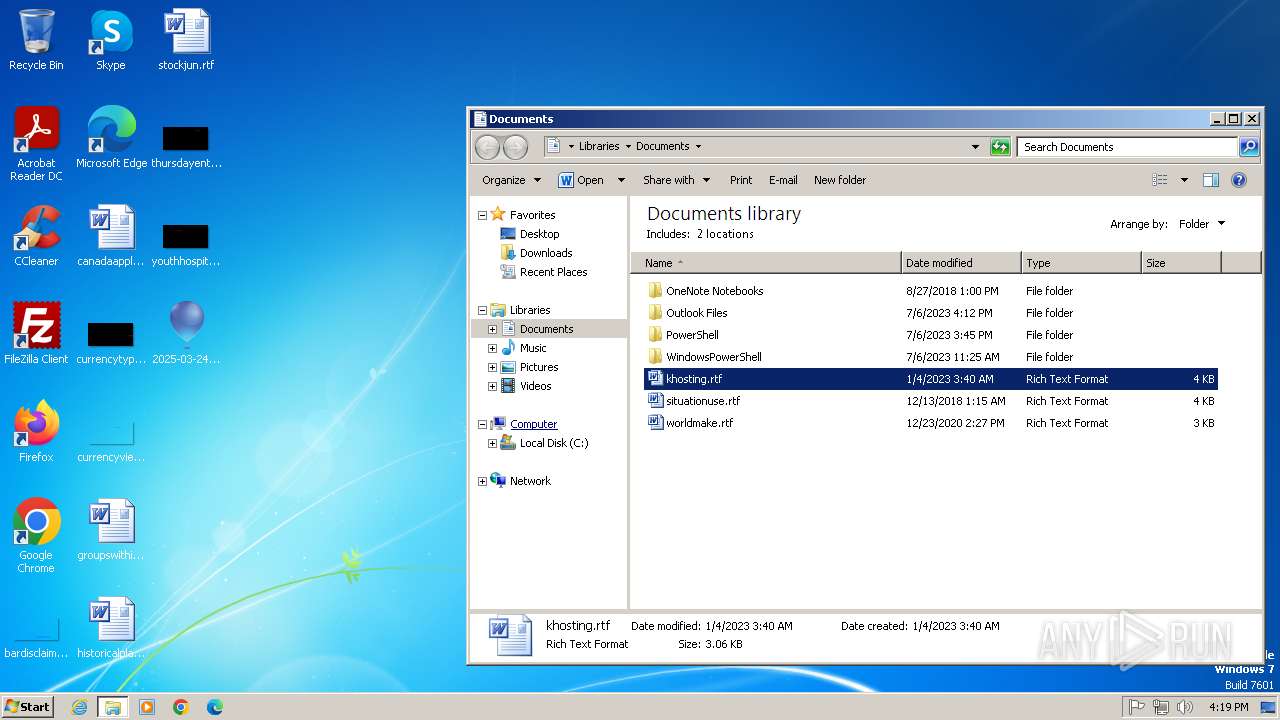Viewport: 1280px width, 720px height.
Task: Click the Forward navigation button in Explorer
Action: (x=515, y=147)
